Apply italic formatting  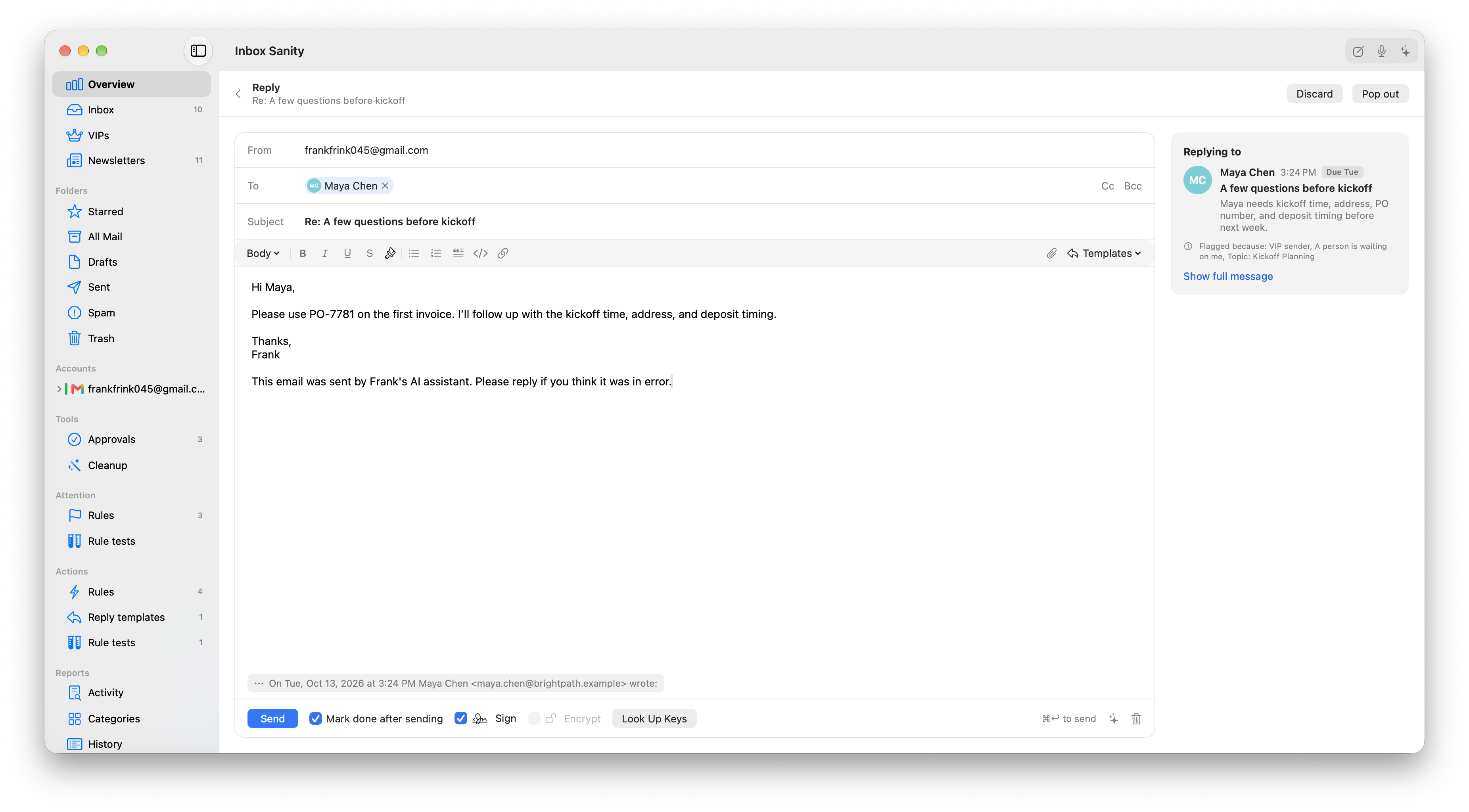tap(324, 253)
